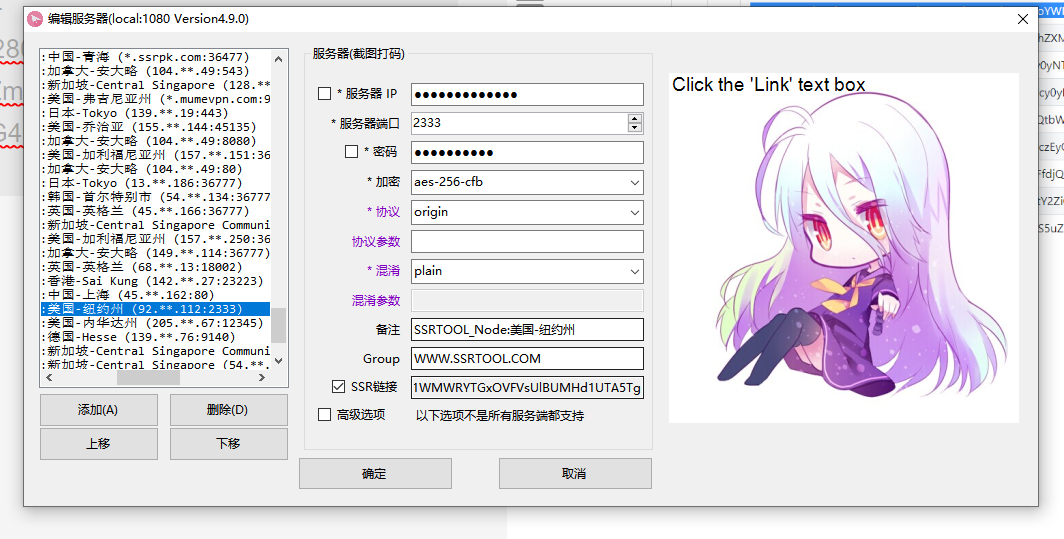Click the 添加(A) button
The image size is (1064, 539).
(x=98, y=410)
